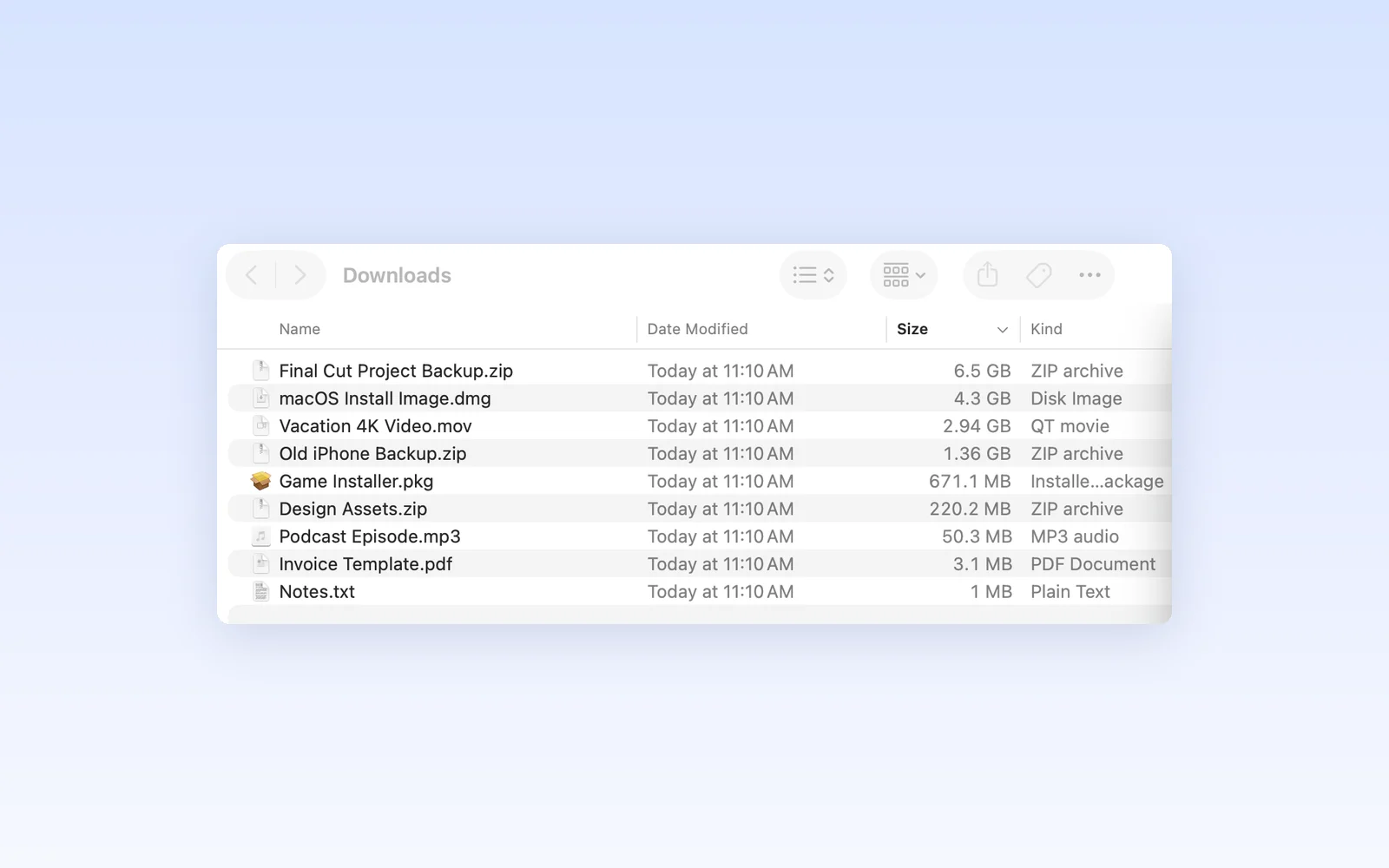This screenshot has width=1389, height=868.
Task: Sort by the Kind column header
Action: [x=1046, y=329]
